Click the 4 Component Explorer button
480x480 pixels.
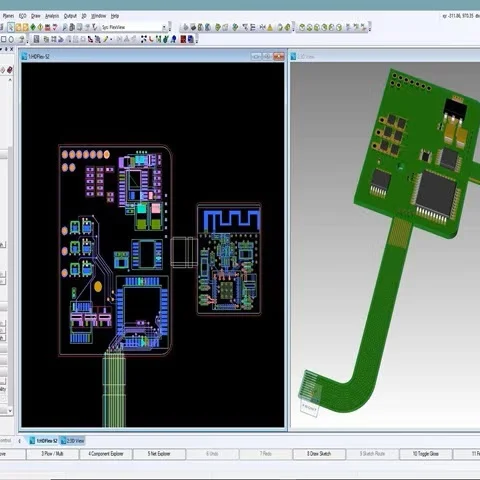pyautogui.click(x=106, y=454)
